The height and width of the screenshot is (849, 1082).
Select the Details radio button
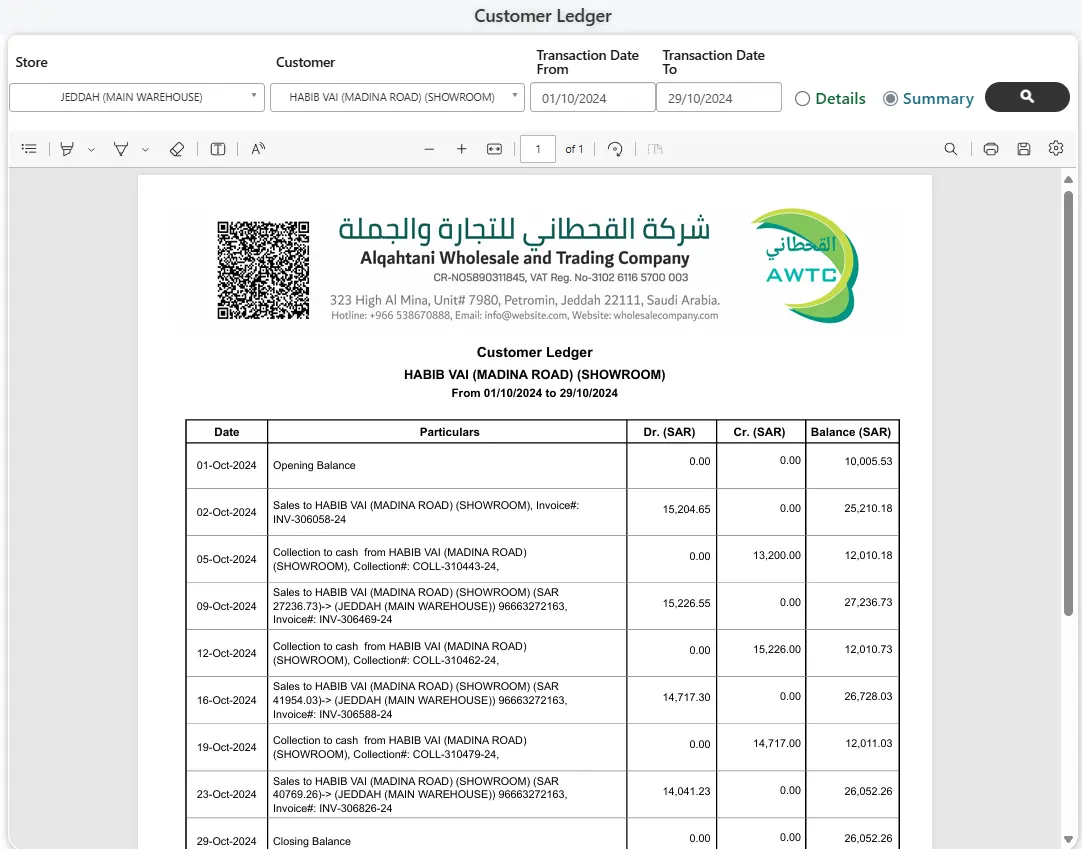[x=801, y=98]
